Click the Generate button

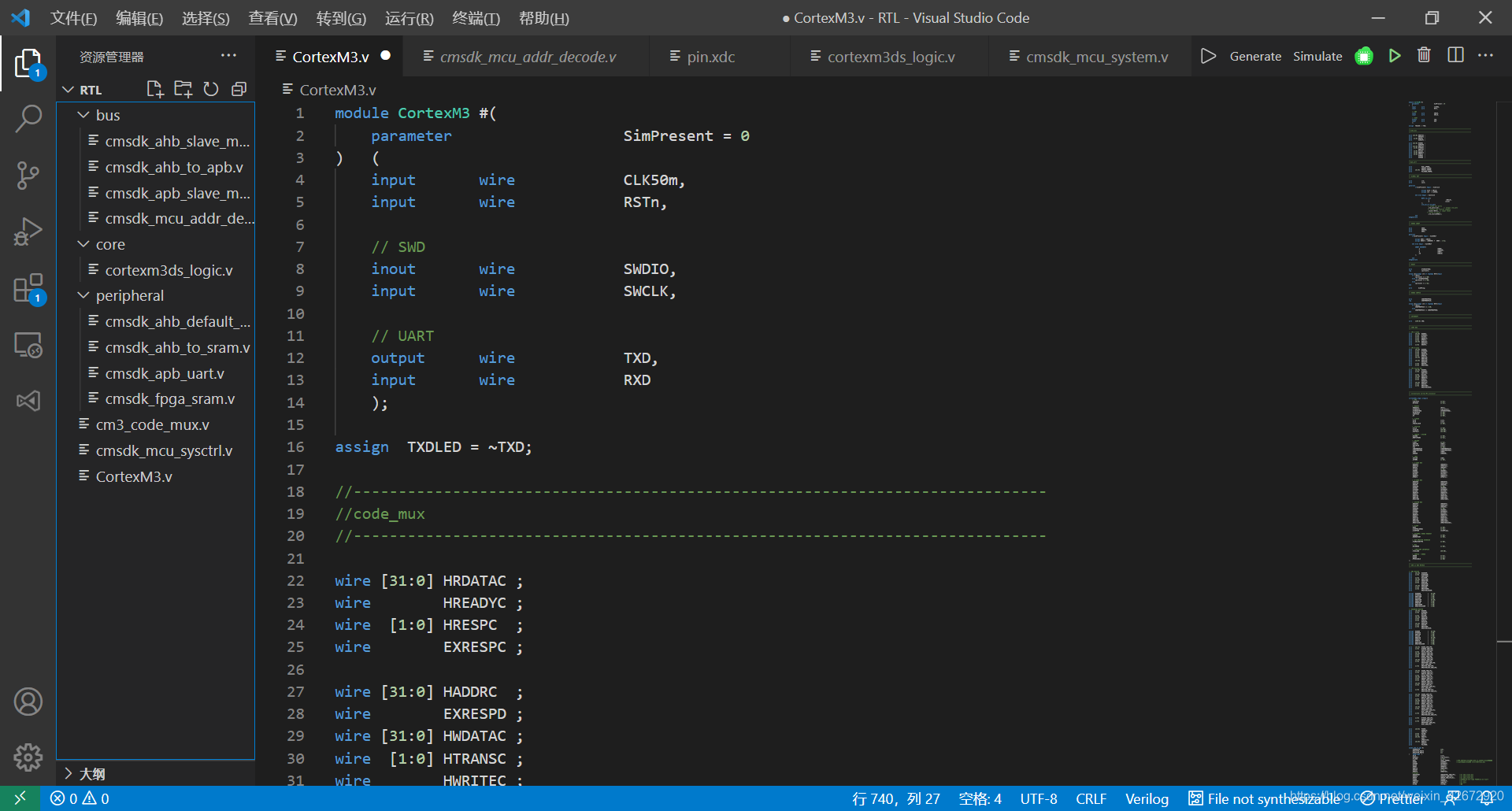(1255, 56)
